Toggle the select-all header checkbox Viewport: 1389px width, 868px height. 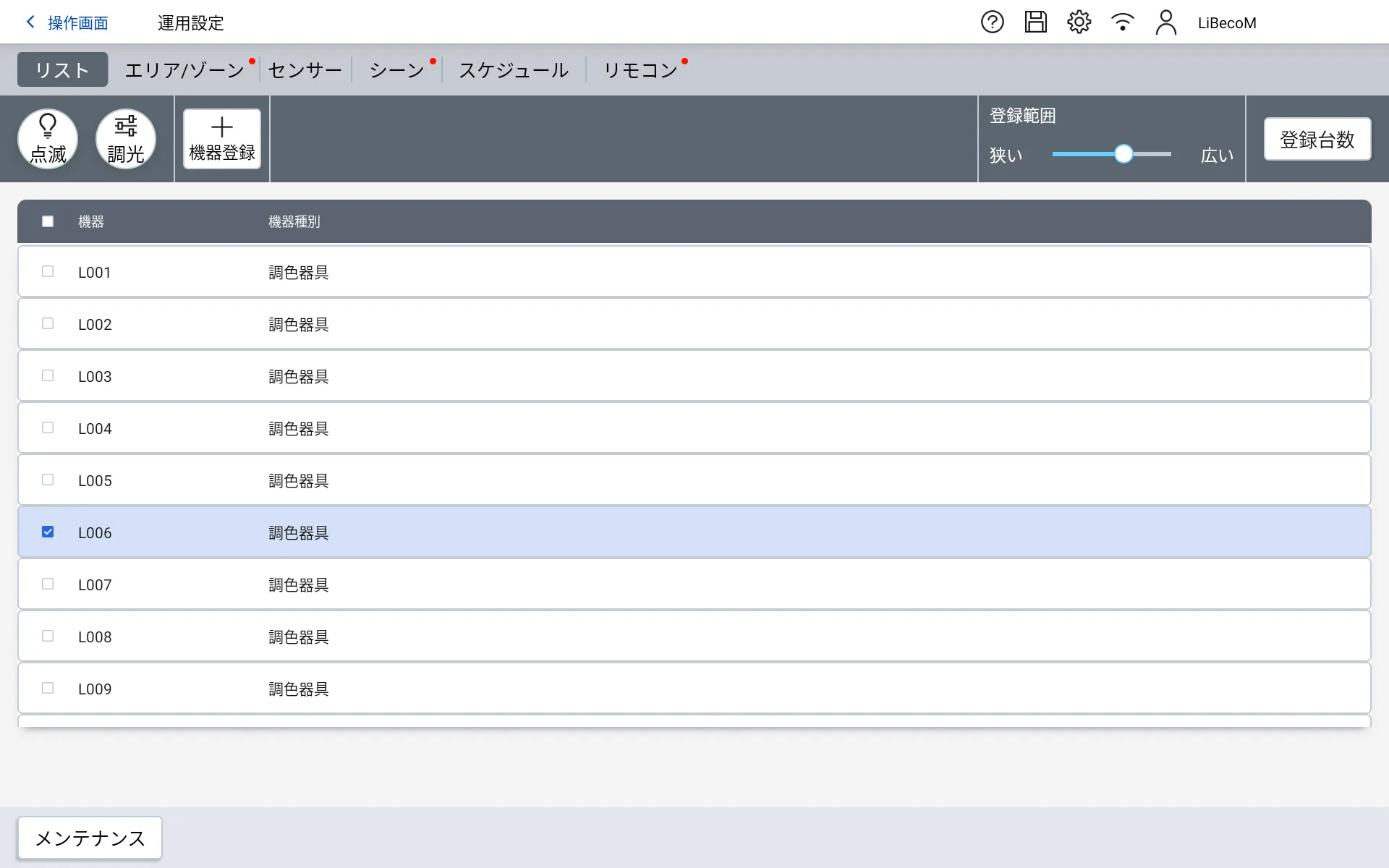point(48,221)
